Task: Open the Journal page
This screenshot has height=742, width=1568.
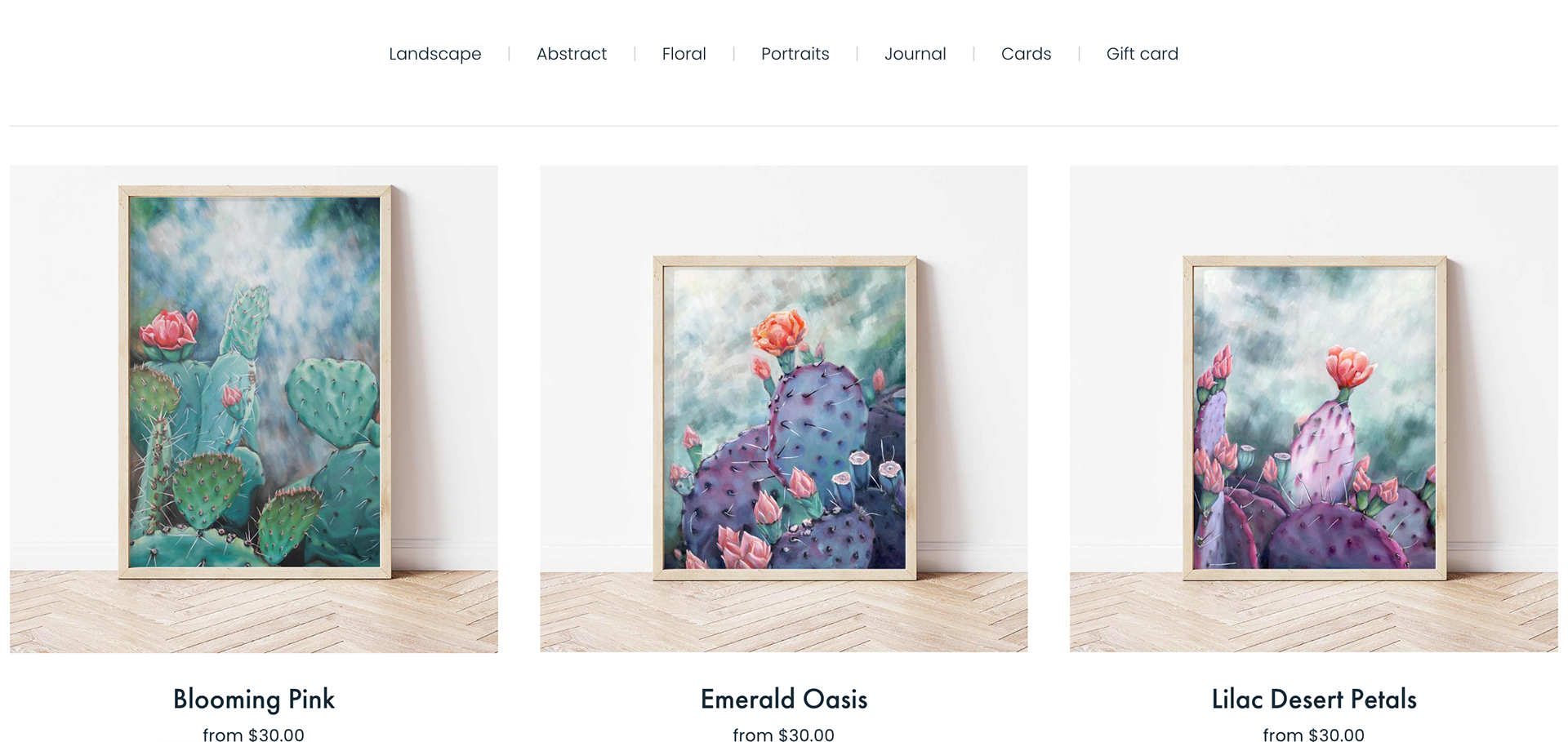Action: tap(915, 54)
